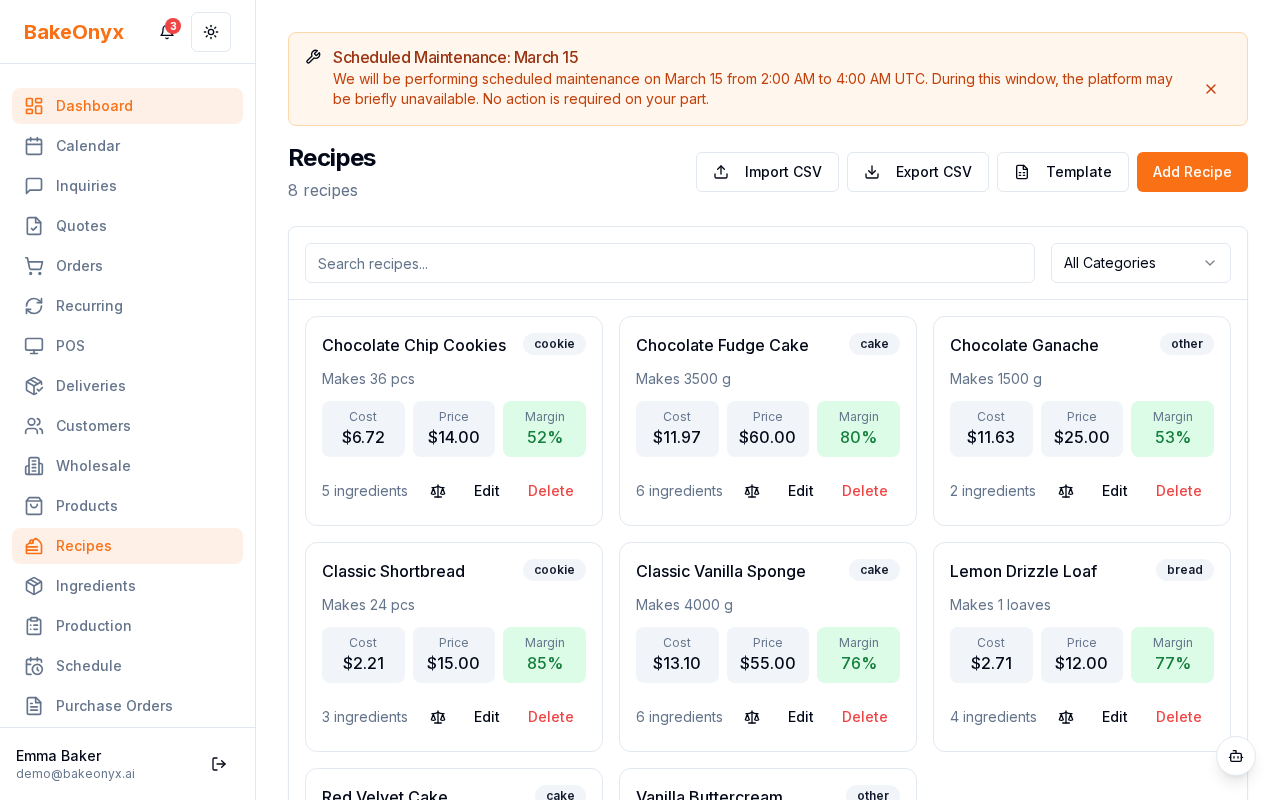Screen dimensions: 1280x800
Task: Toggle light/dark theme with the sun icon
Action: point(211,32)
